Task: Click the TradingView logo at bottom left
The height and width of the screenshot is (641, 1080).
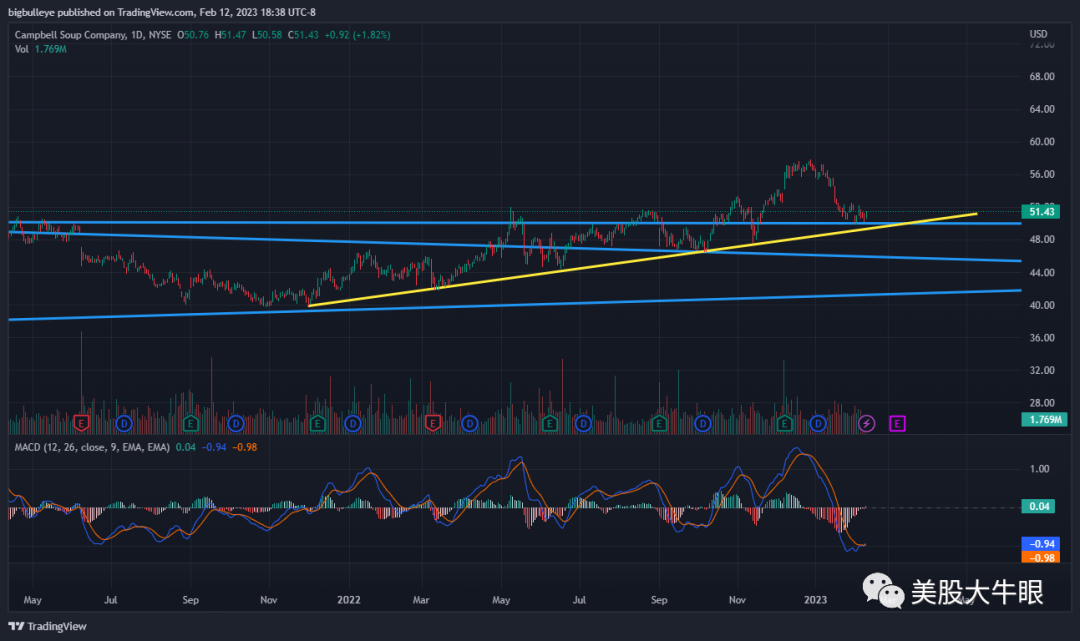Action: (x=48, y=626)
